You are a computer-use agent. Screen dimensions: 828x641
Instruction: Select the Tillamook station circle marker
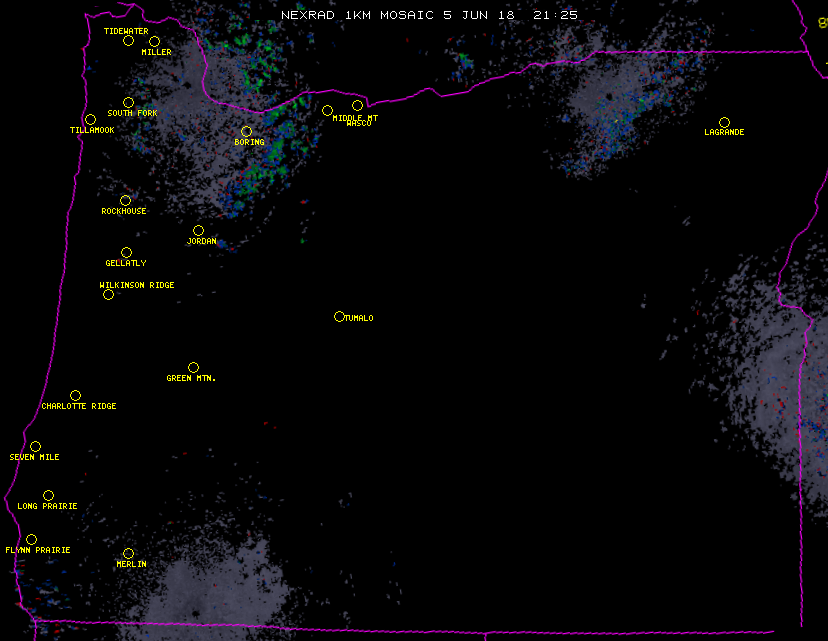(x=90, y=120)
